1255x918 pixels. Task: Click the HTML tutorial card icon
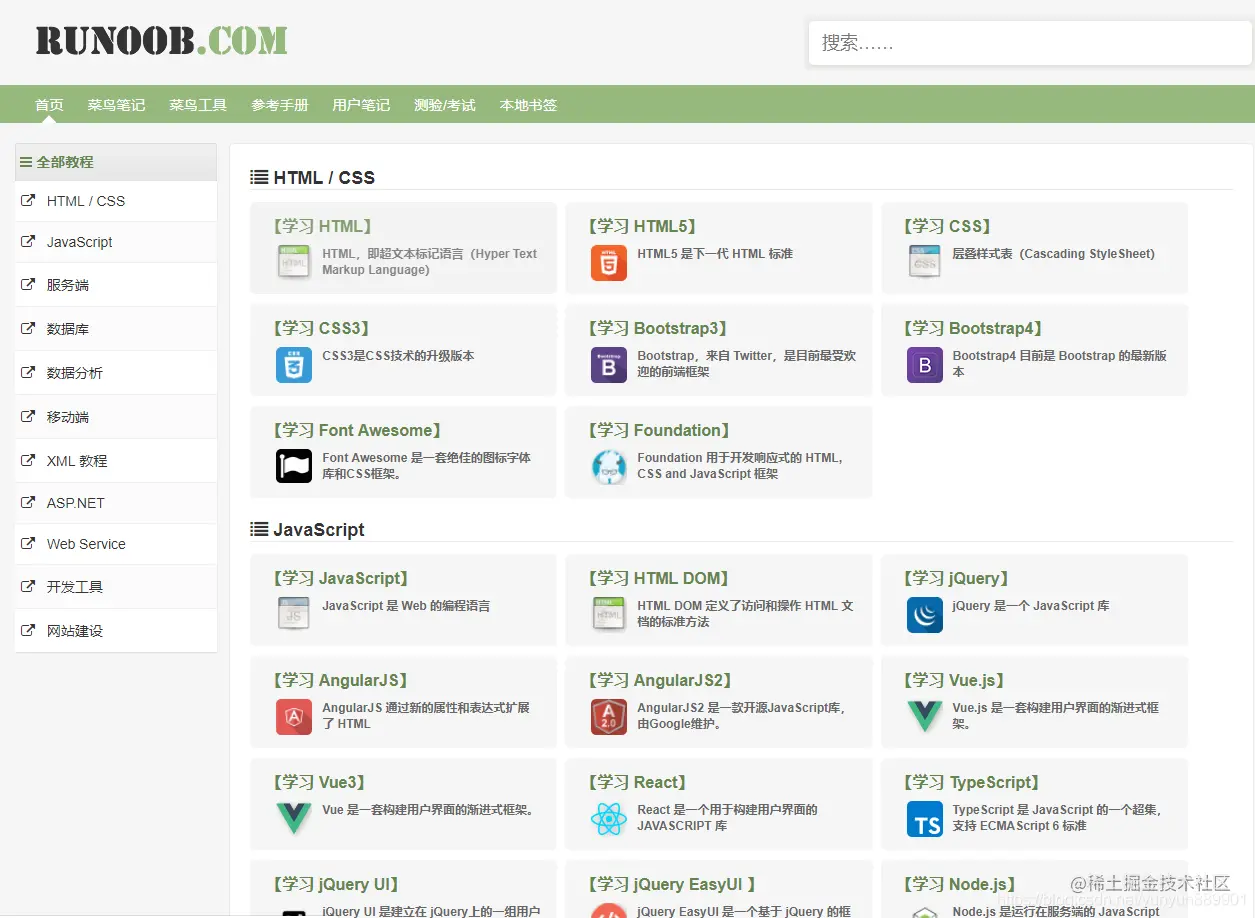click(x=294, y=262)
